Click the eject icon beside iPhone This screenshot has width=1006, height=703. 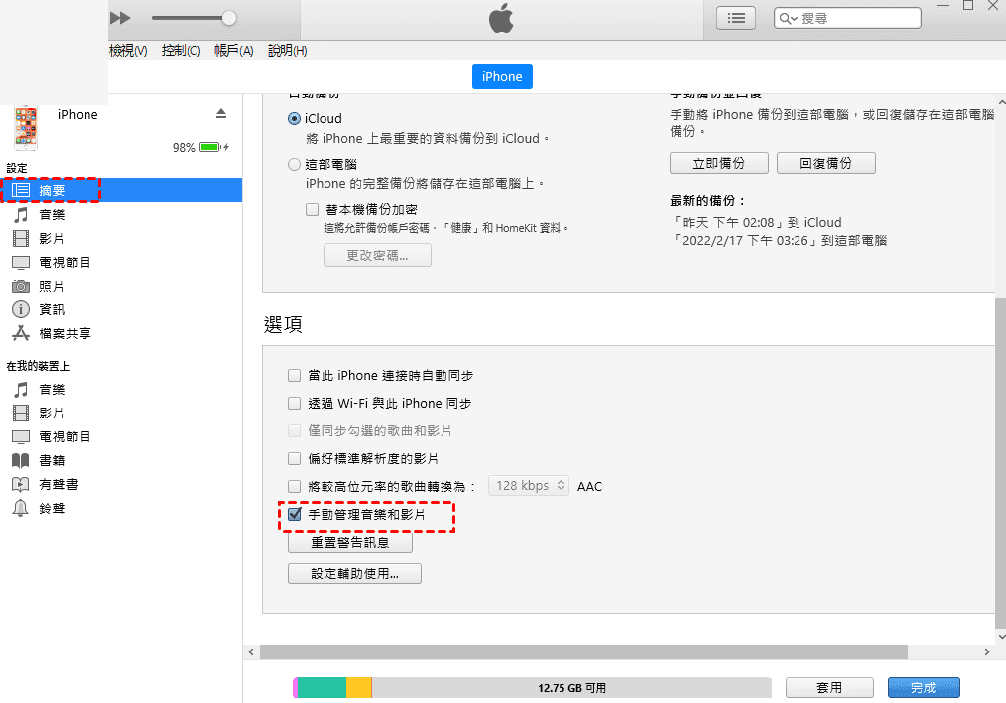point(221,113)
